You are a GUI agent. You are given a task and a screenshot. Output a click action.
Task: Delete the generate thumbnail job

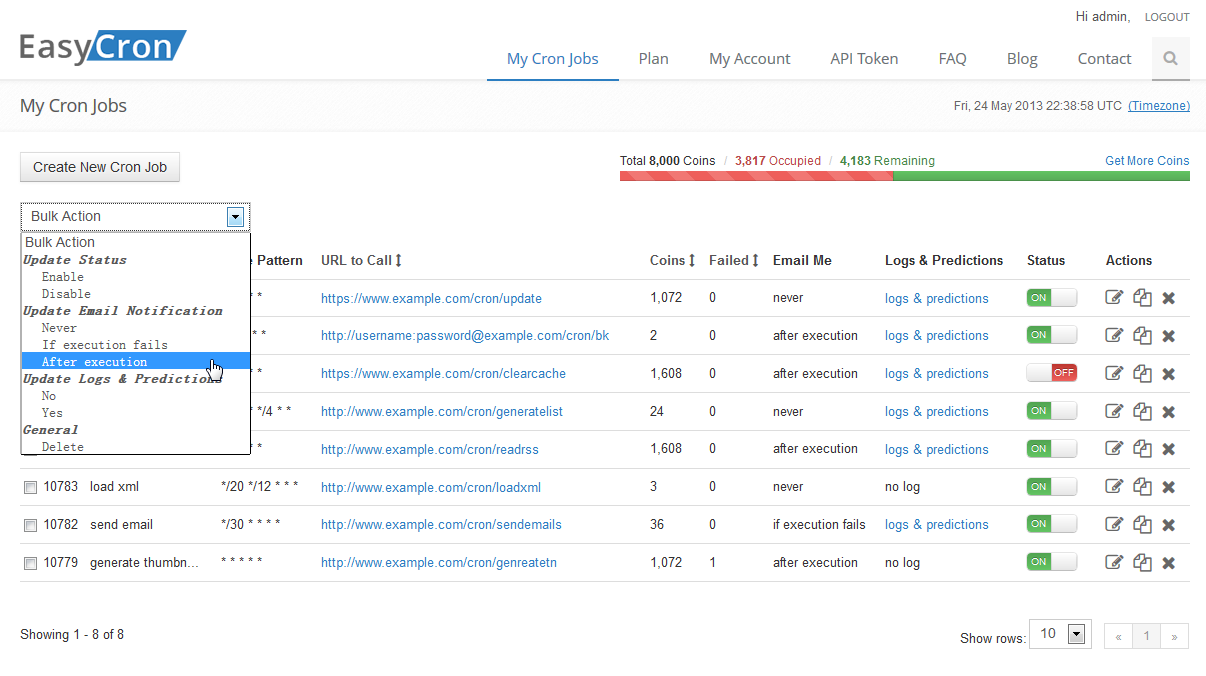tap(1168, 563)
